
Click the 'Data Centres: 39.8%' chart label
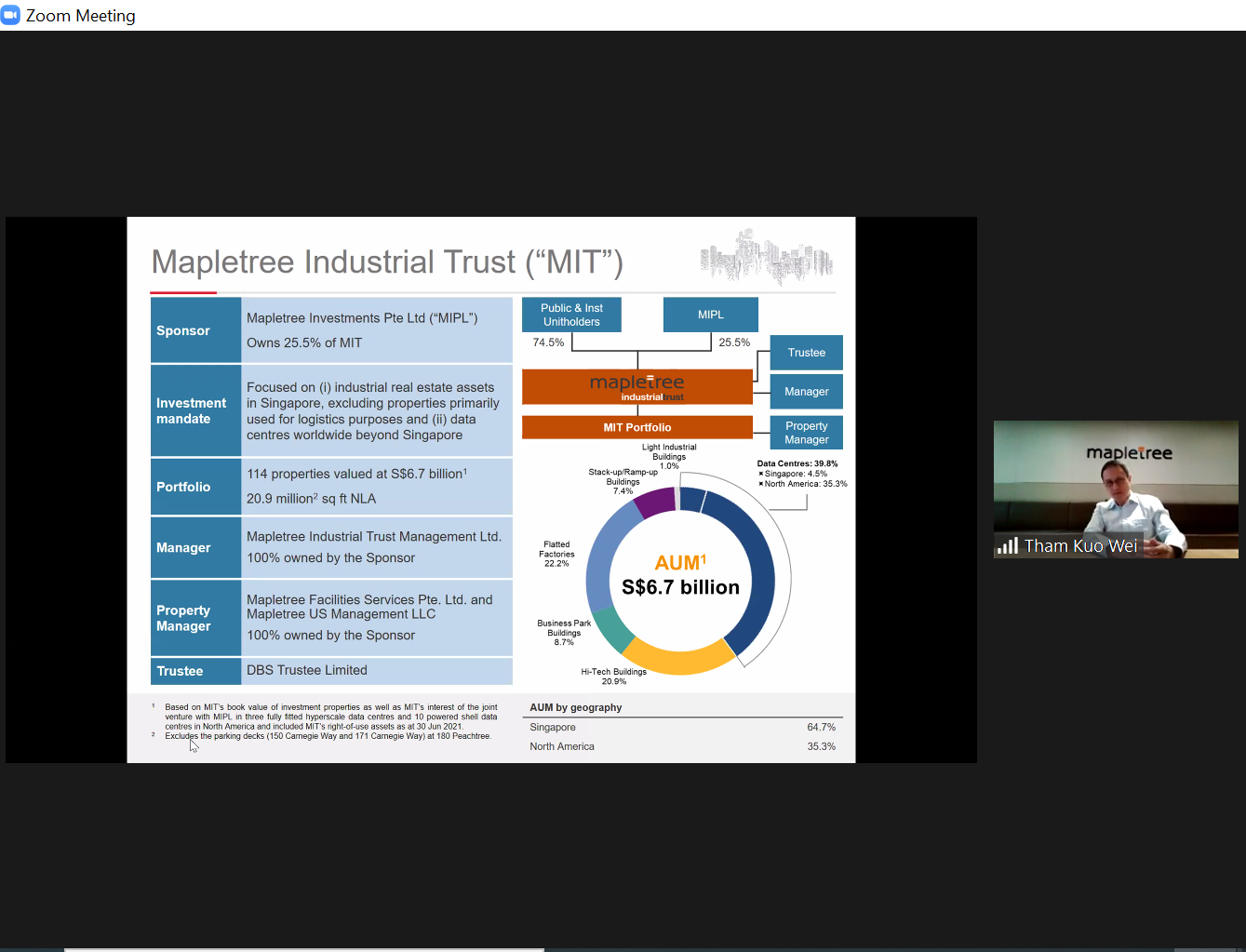(x=797, y=463)
